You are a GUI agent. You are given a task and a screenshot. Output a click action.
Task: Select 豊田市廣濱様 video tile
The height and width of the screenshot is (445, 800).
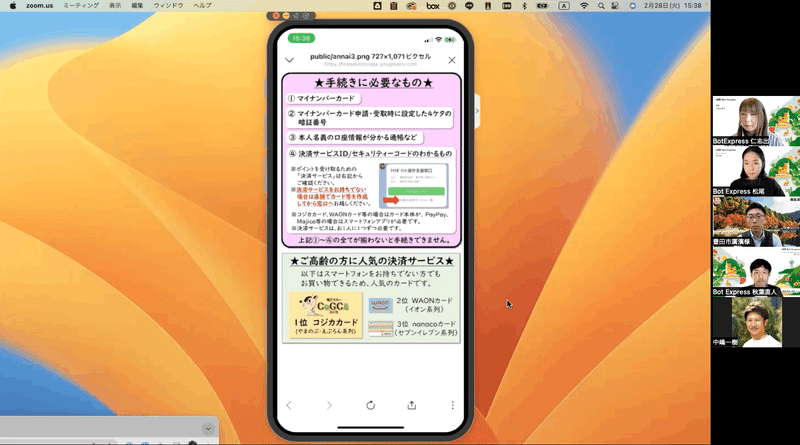point(756,221)
